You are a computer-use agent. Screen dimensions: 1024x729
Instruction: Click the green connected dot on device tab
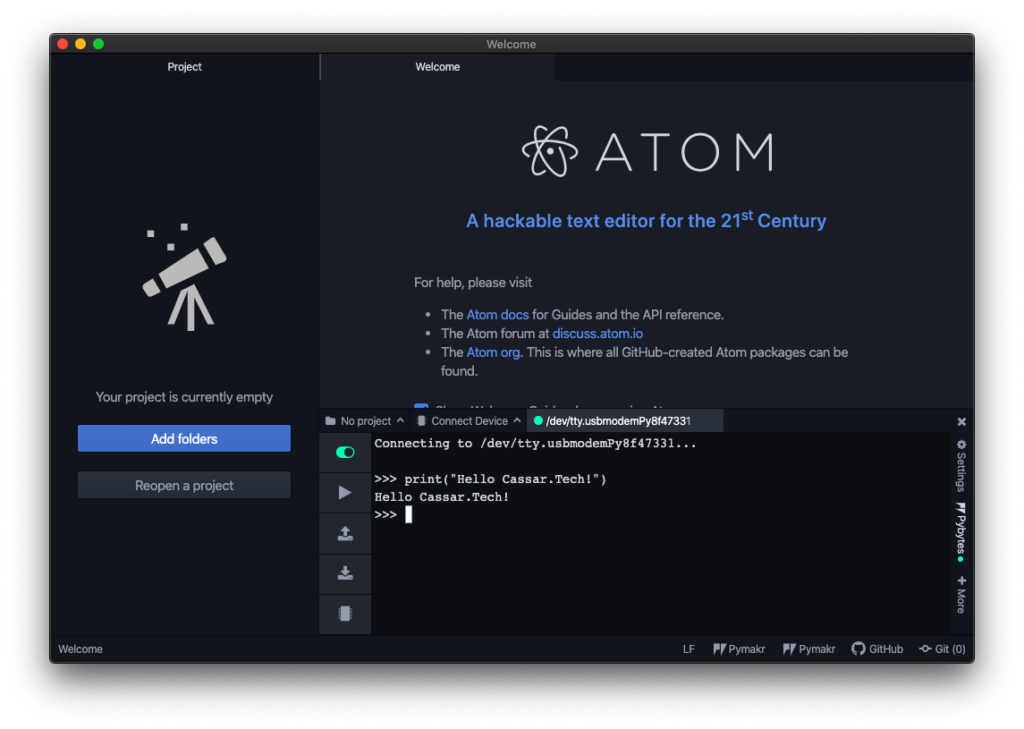[x=538, y=421]
